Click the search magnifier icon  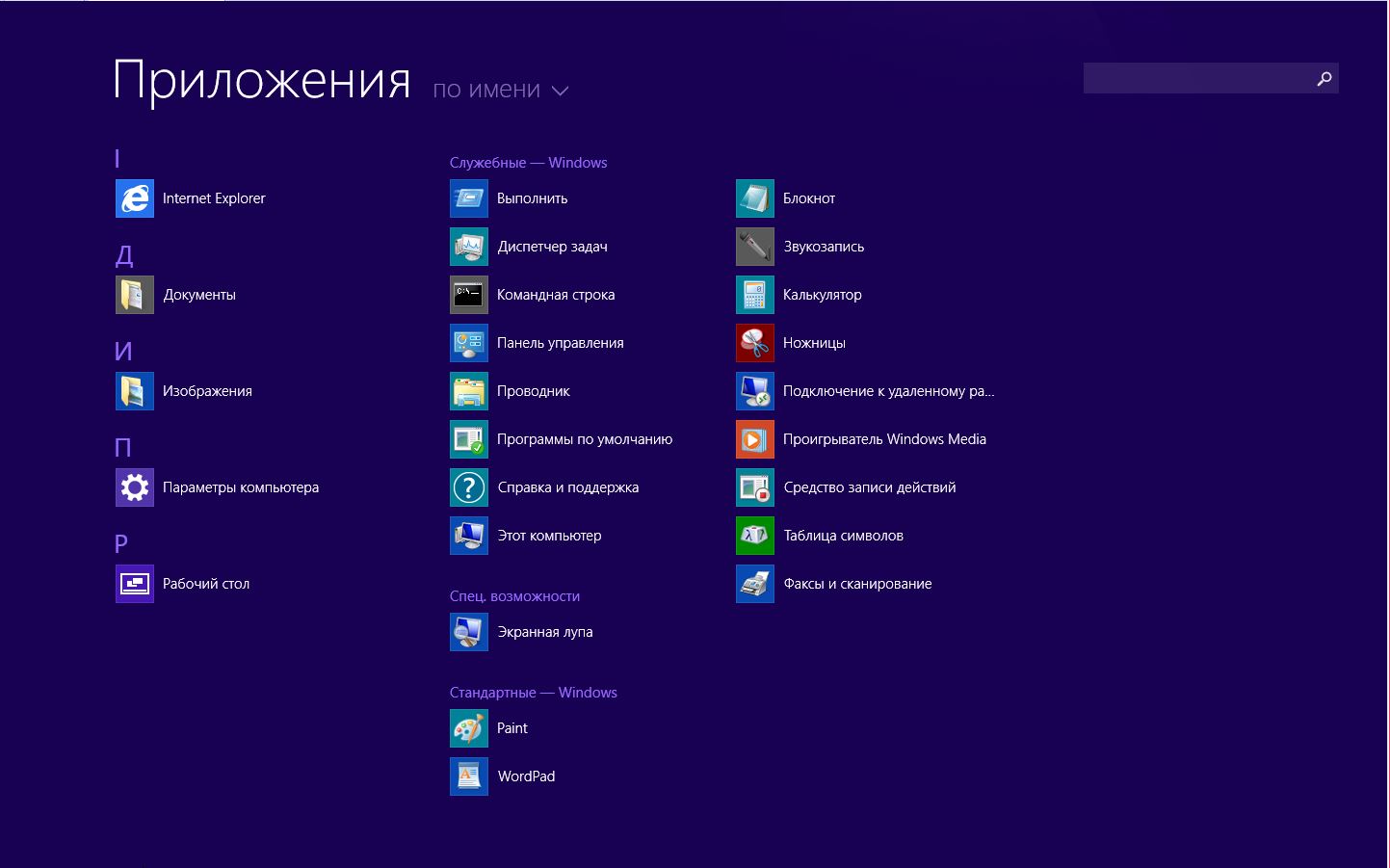pos(1324,79)
